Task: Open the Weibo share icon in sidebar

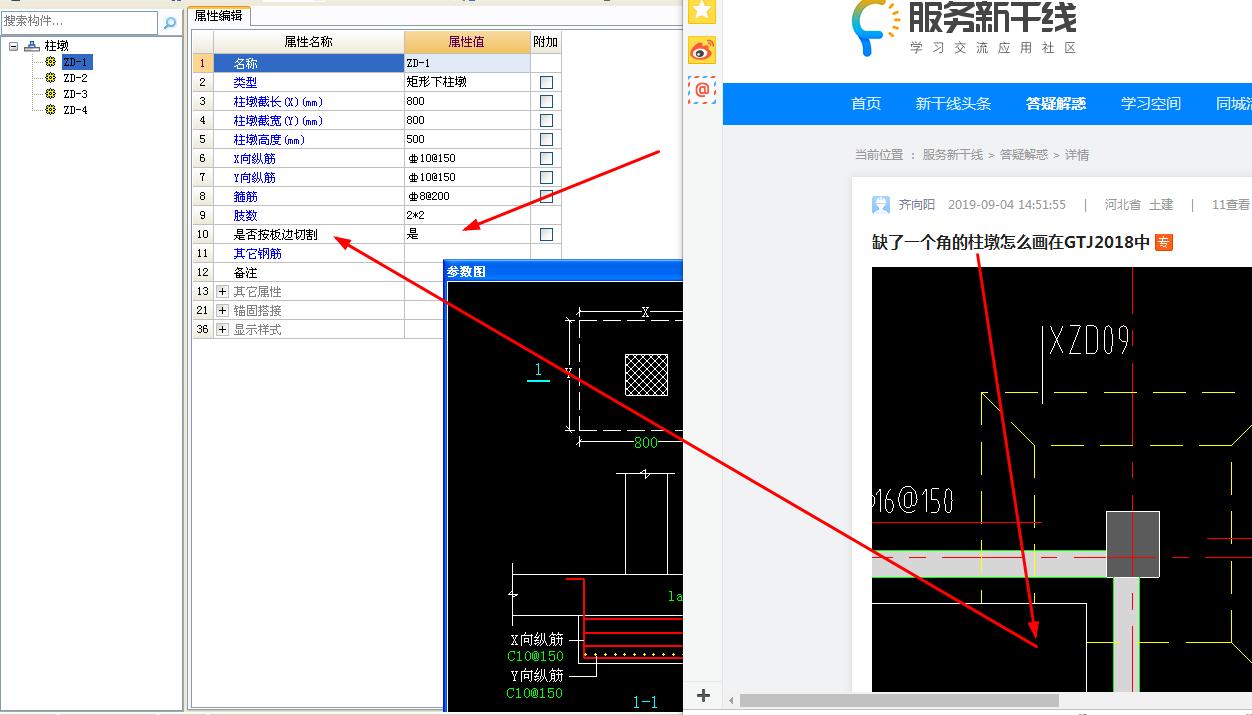Action: pos(702,50)
